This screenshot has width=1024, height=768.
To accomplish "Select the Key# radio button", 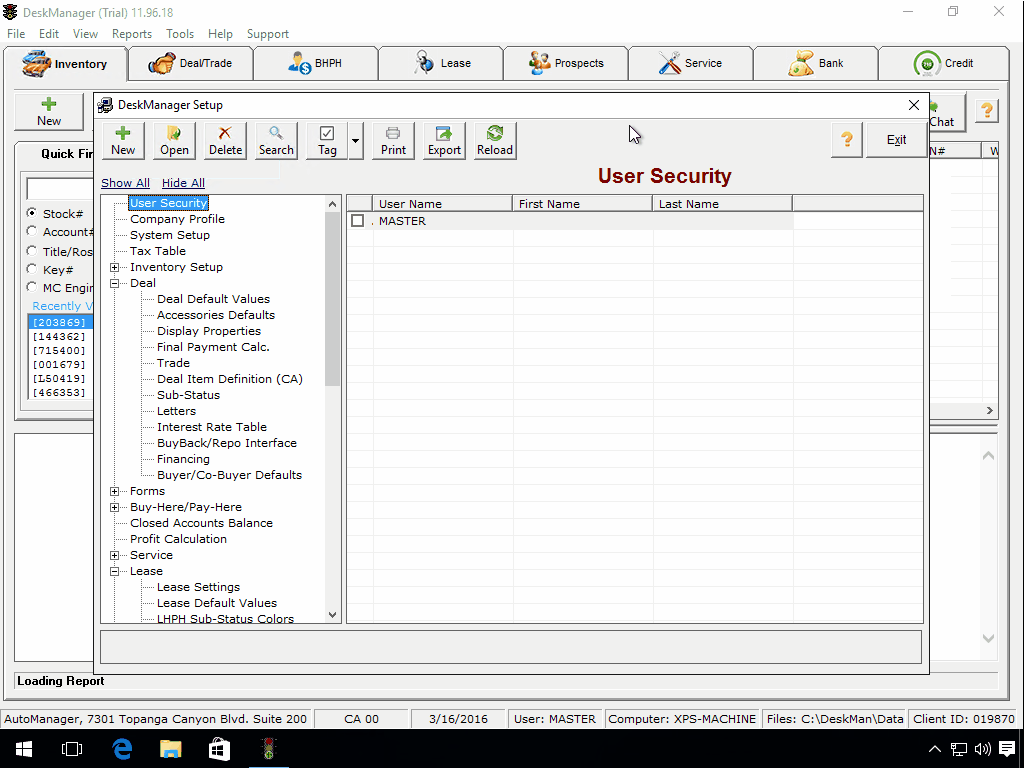I will pyautogui.click(x=31, y=269).
